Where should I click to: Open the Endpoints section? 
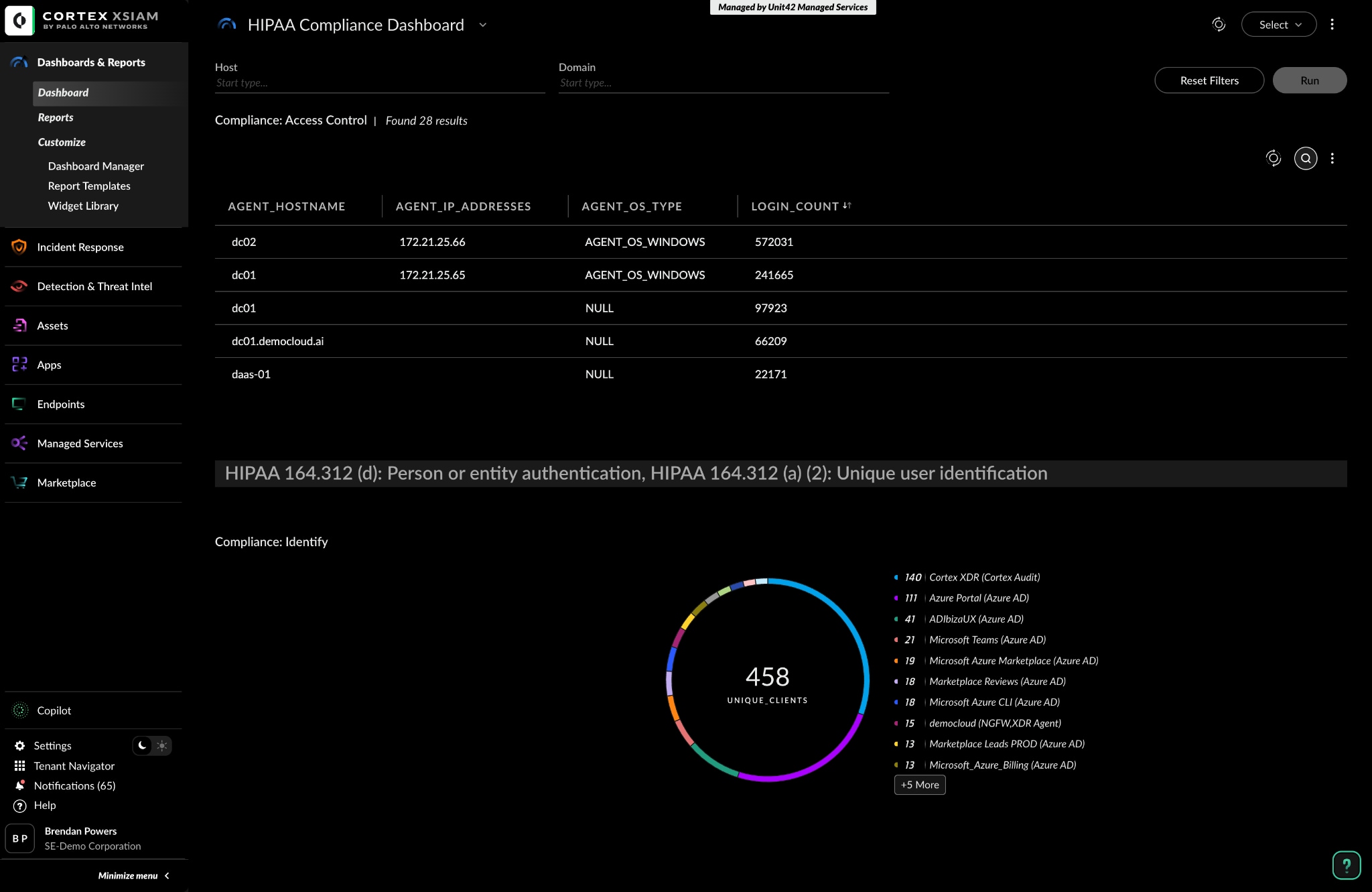coord(60,404)
